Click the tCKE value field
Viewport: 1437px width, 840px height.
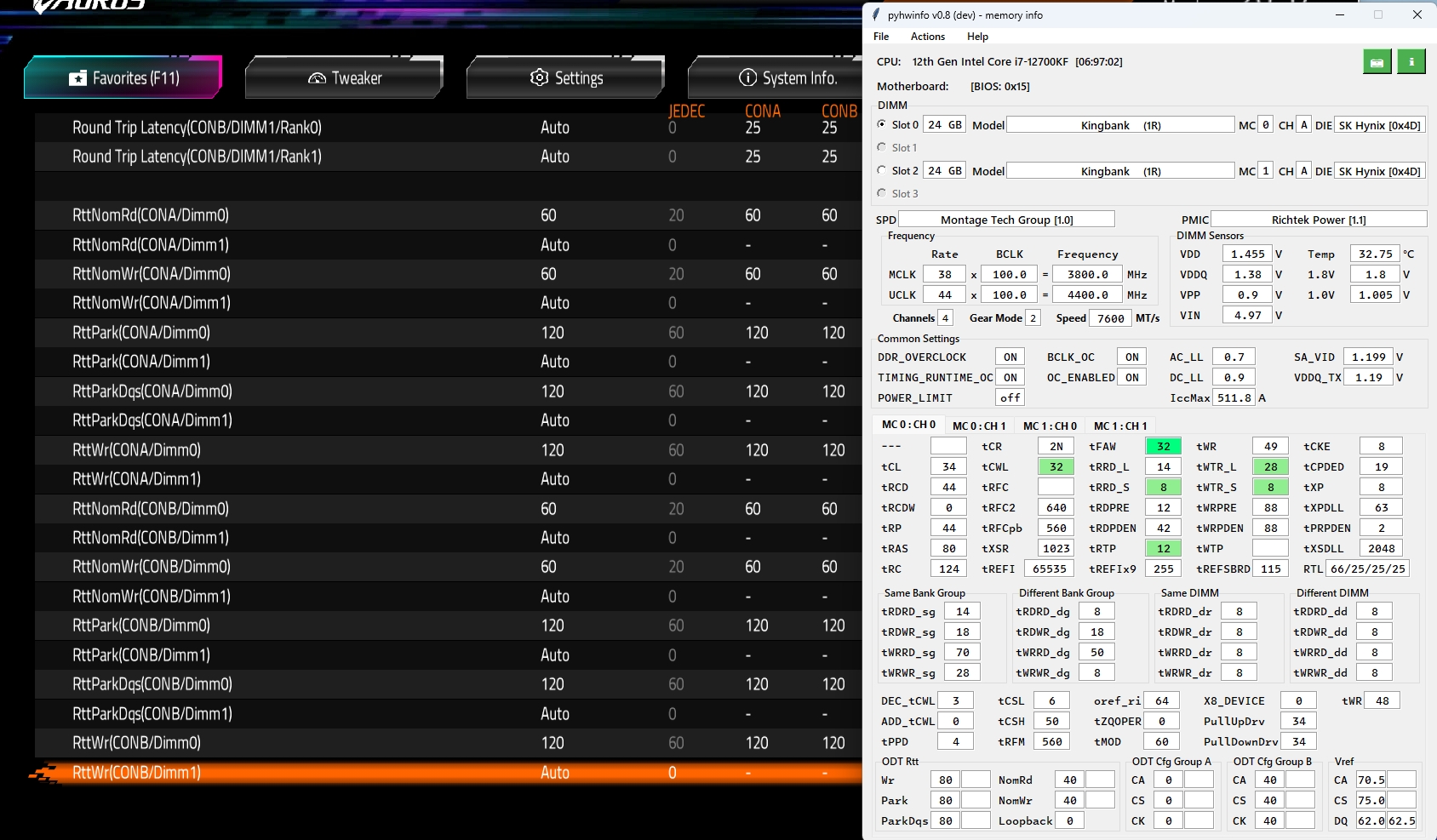(1381, 446)
